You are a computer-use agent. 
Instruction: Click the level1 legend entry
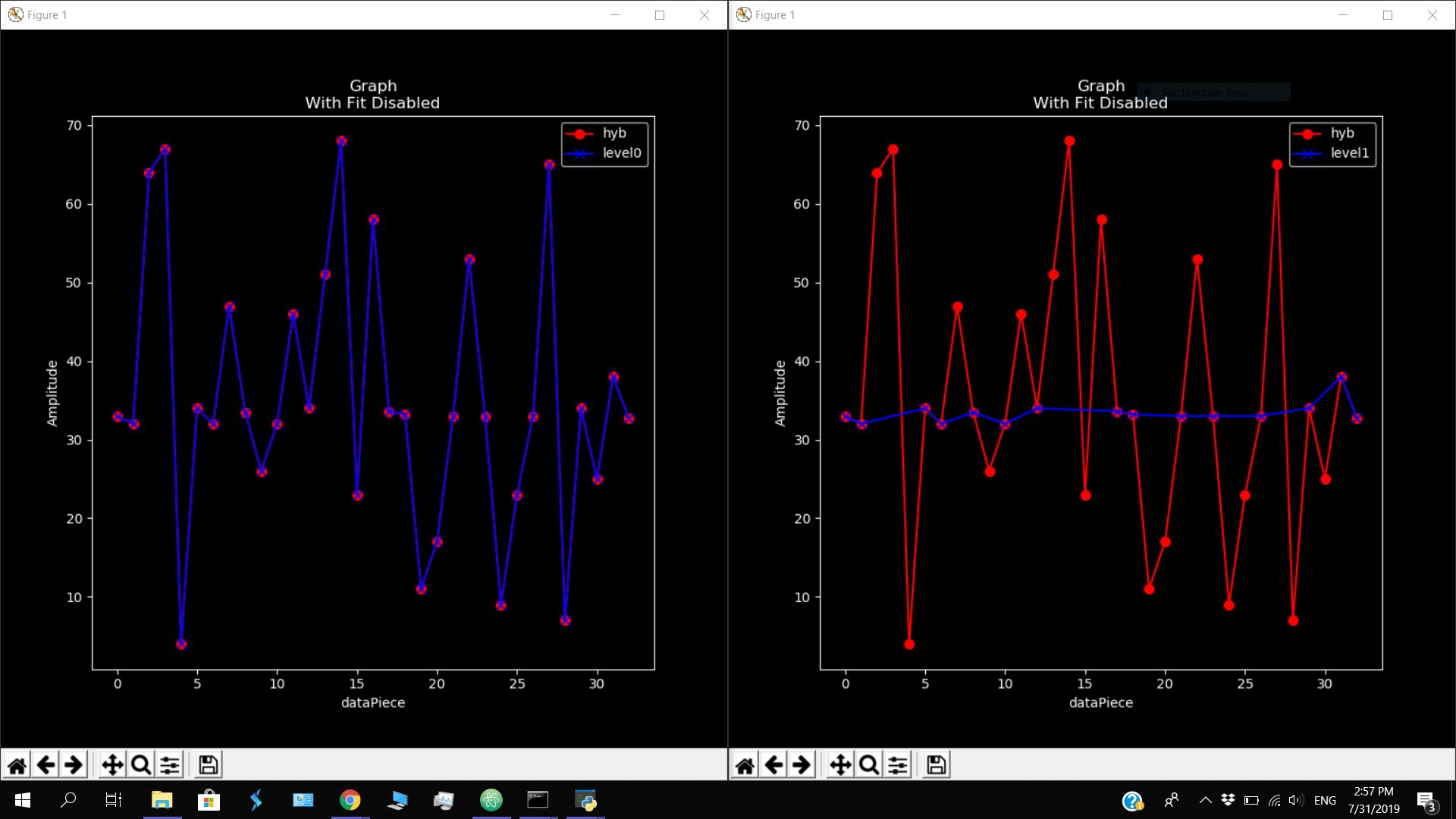(x=1349, y=153)
